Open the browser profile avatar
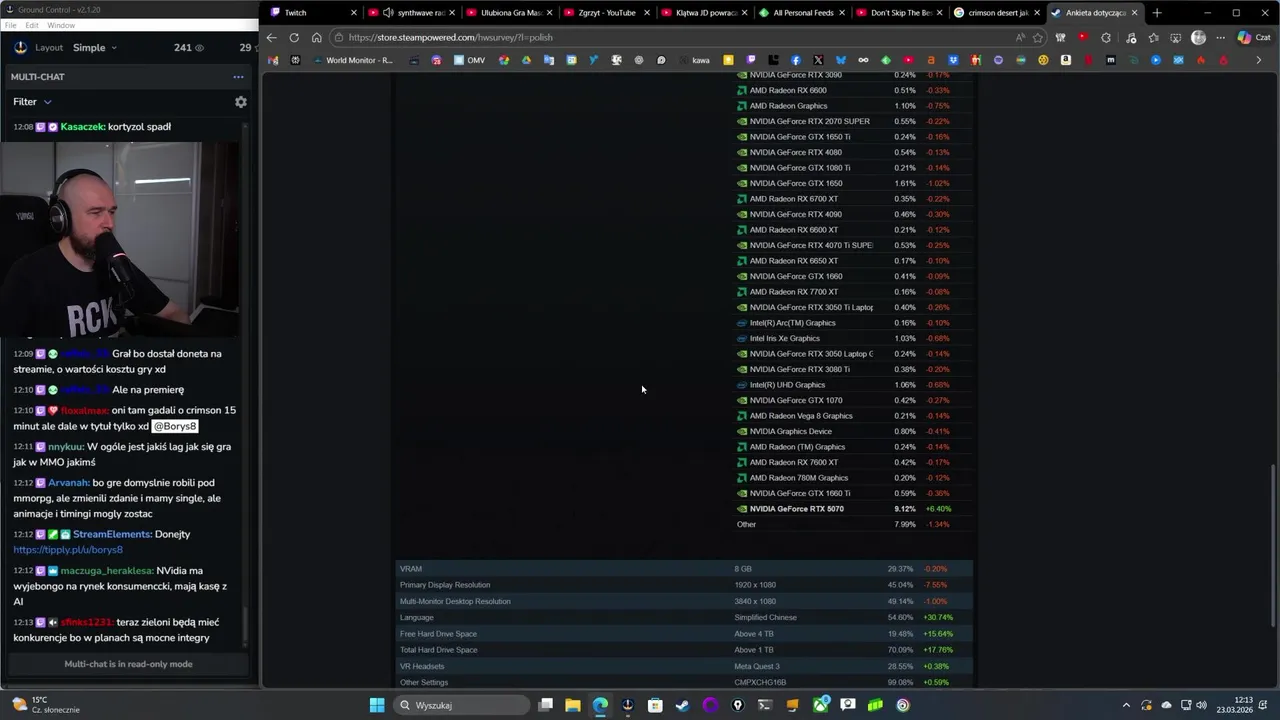Image resolution: width=1280 pixels, height=720 pixels. [x=1198, y=37]
